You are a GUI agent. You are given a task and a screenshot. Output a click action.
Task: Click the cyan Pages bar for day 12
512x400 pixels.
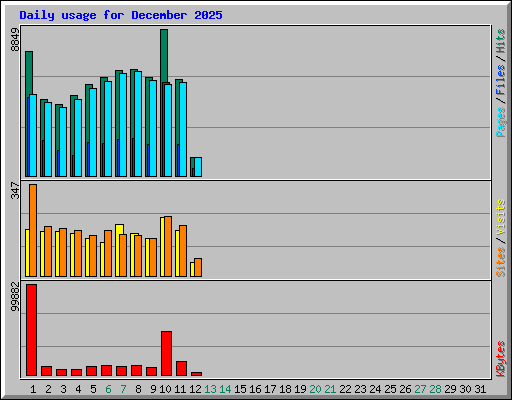point(198,167)
